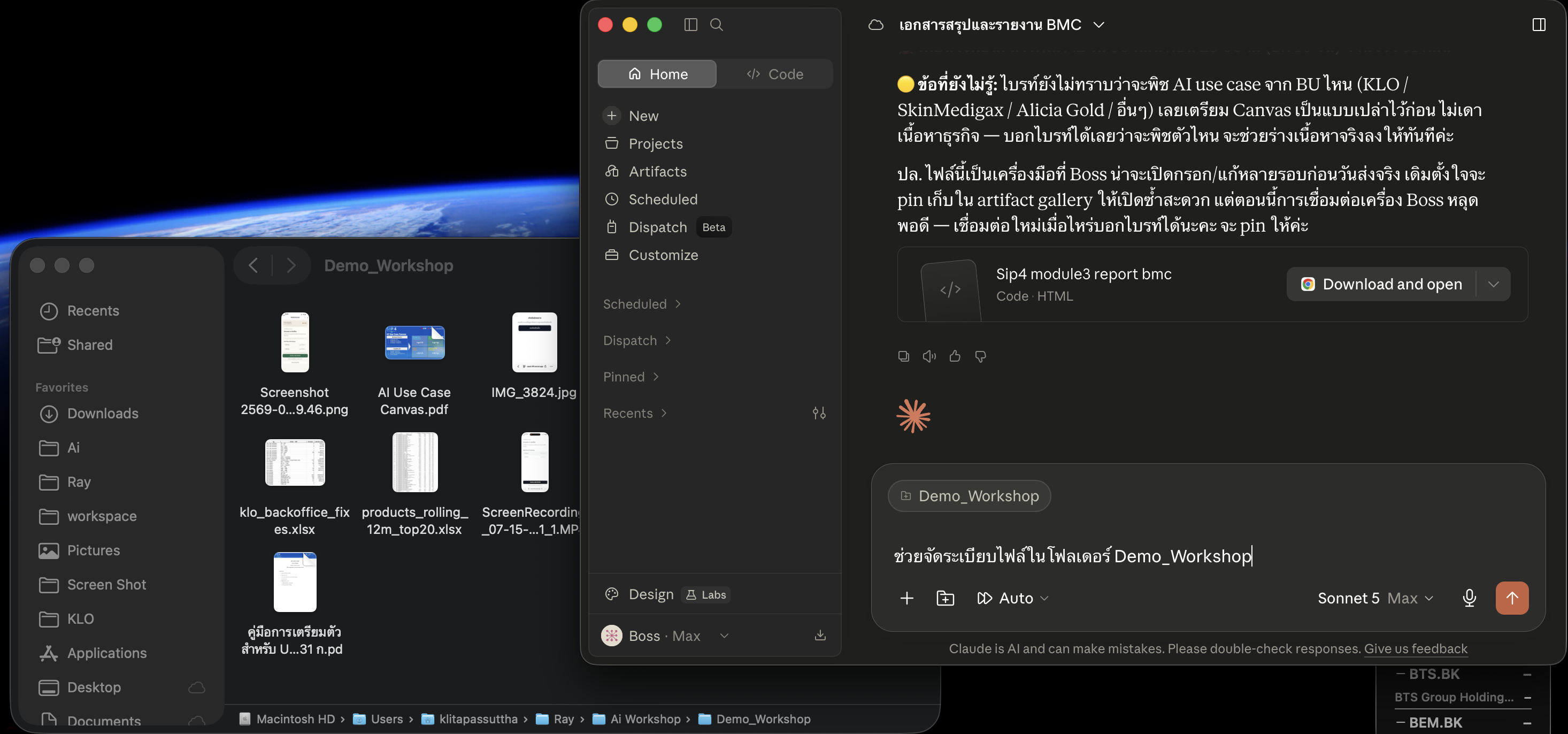Go forward in the Finder window
This screenshot has width=1568, height=734.
[291, 265]
